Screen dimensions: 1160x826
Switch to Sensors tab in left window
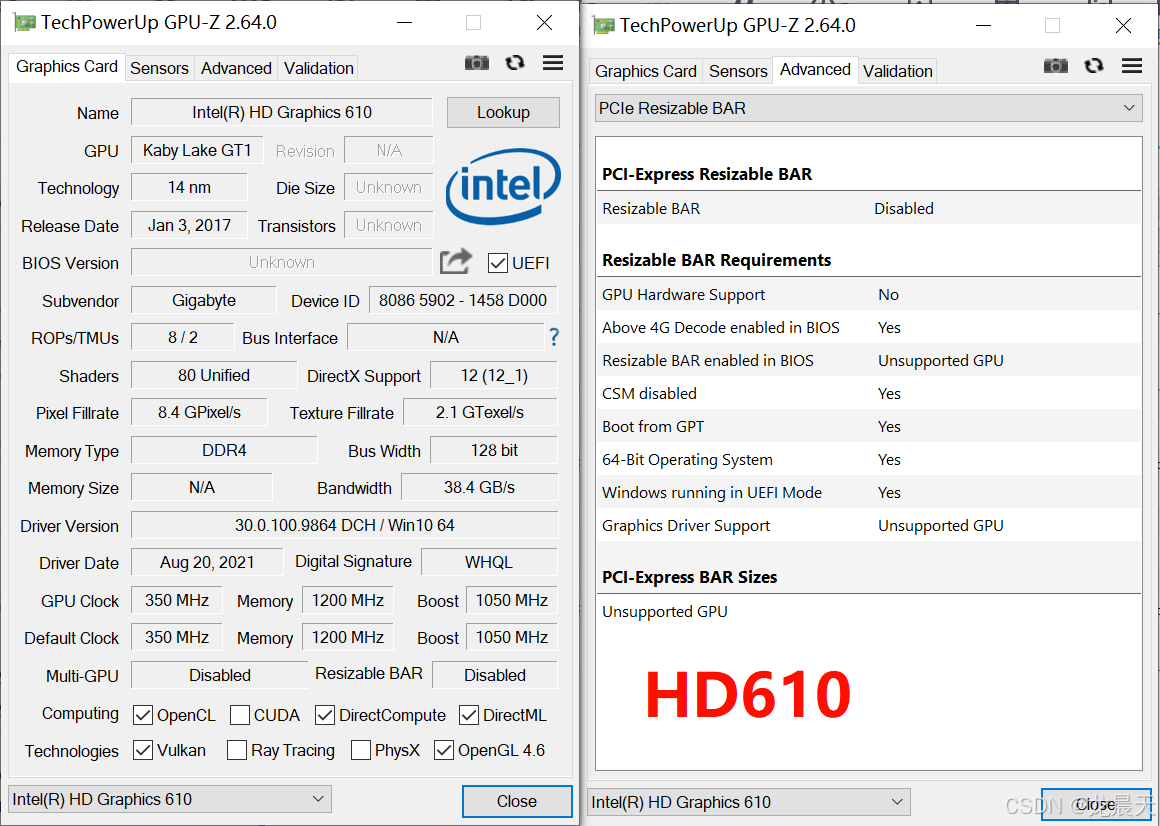click(159, 68)
